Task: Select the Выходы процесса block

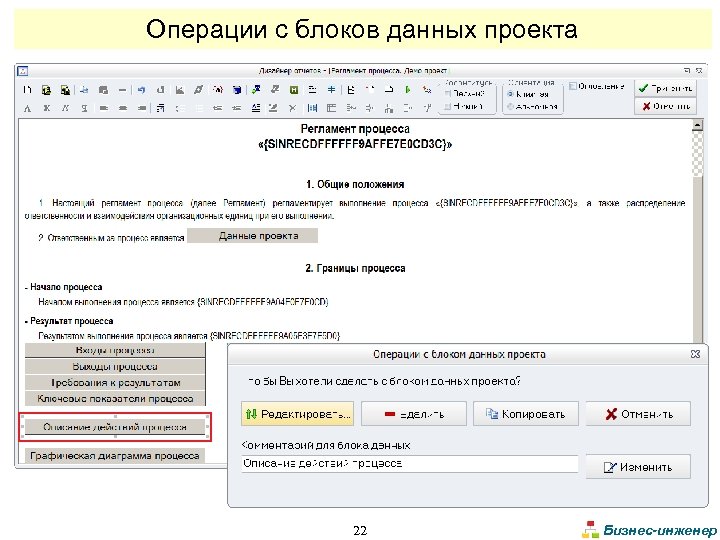Action: point(115,366)
